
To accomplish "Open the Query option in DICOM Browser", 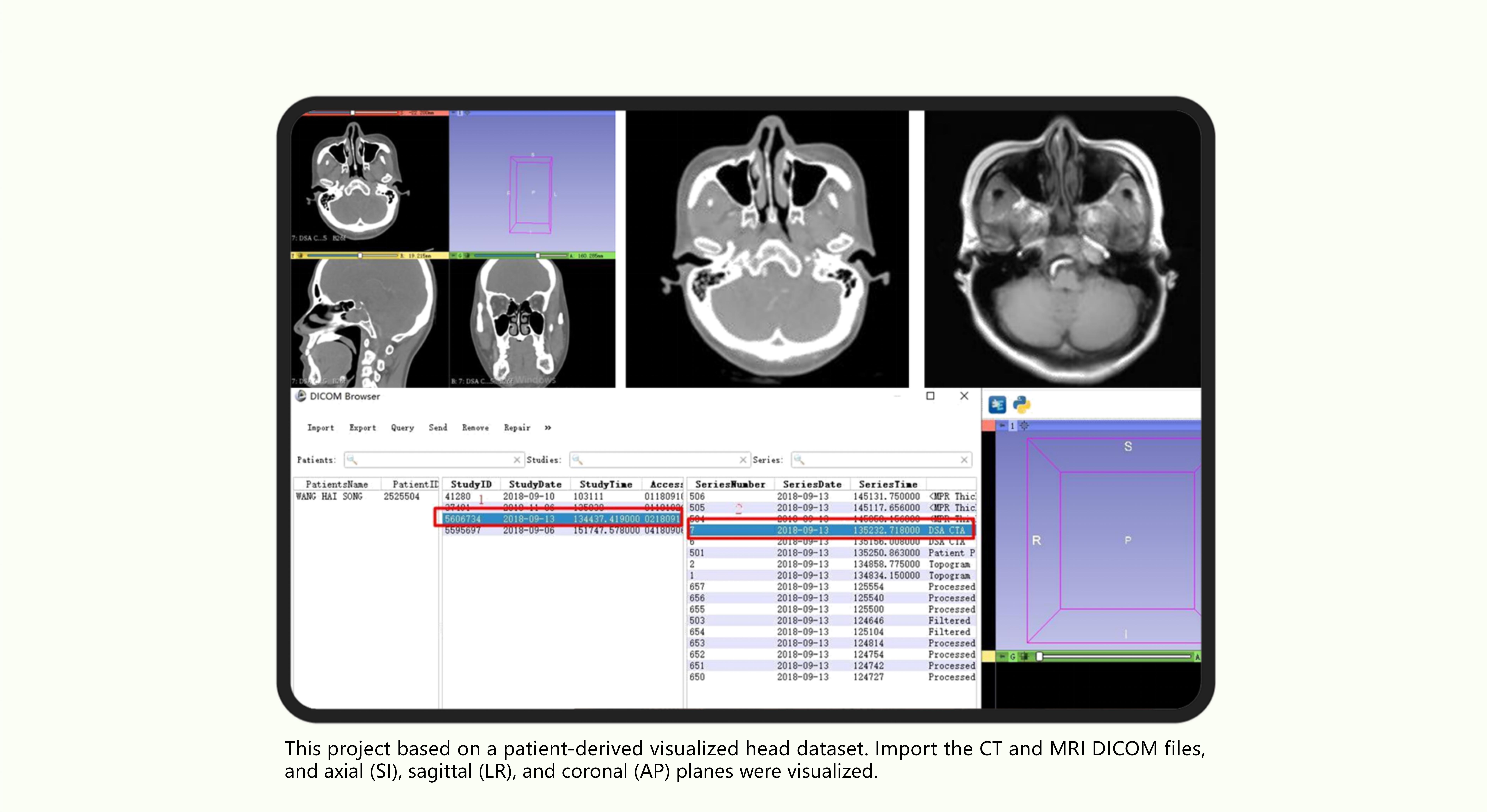I will tap(402, 428).
